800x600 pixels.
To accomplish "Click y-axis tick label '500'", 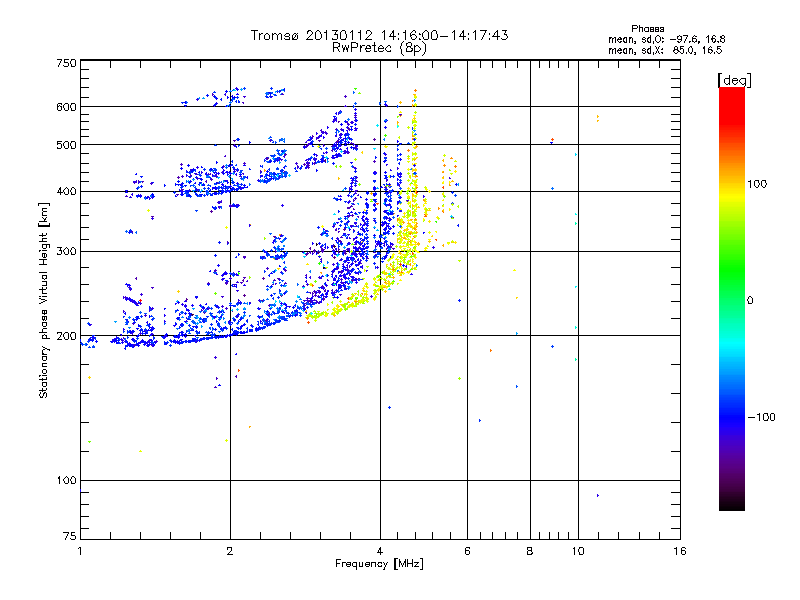I will click(x=66, y=145).
